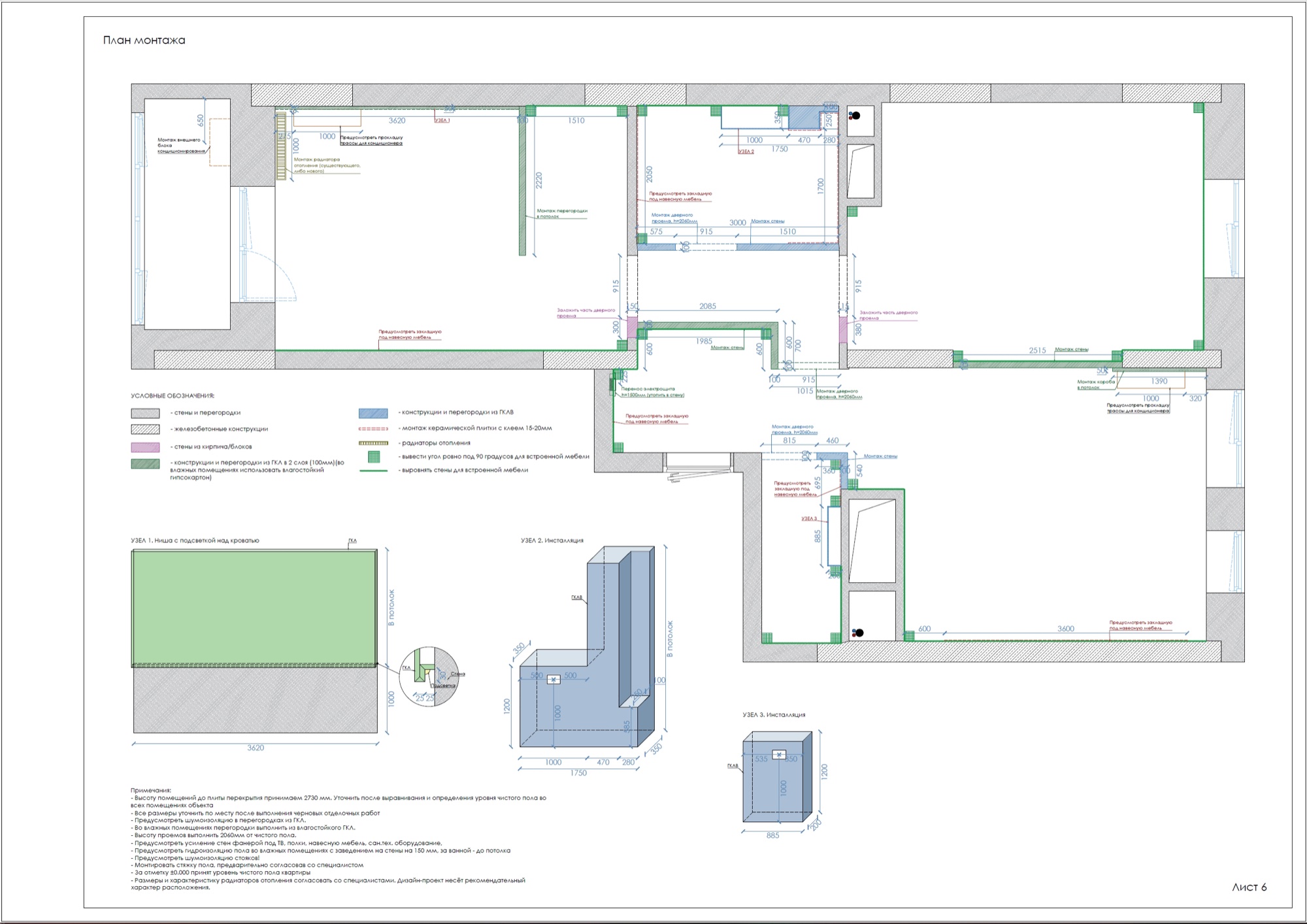Click the green niche panel in УЗЕЛ 1 detail
Viewport: 1307px width, 924px height.
coord(254,608)
